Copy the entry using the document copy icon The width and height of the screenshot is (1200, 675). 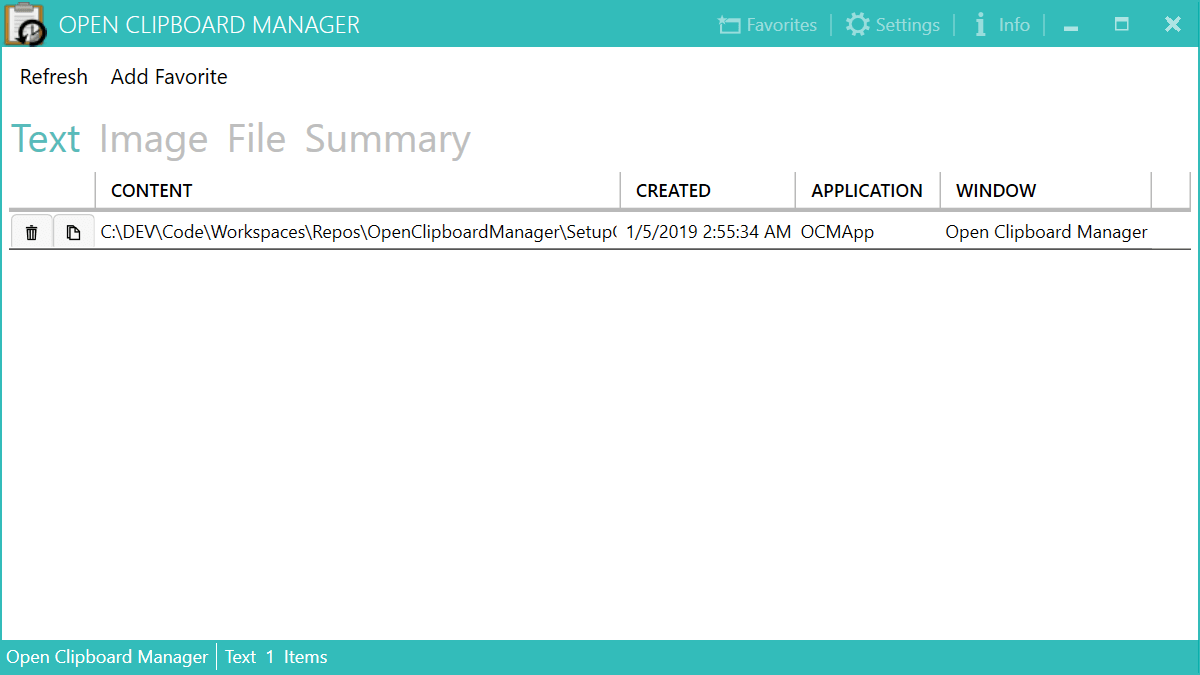coord(73,231)
